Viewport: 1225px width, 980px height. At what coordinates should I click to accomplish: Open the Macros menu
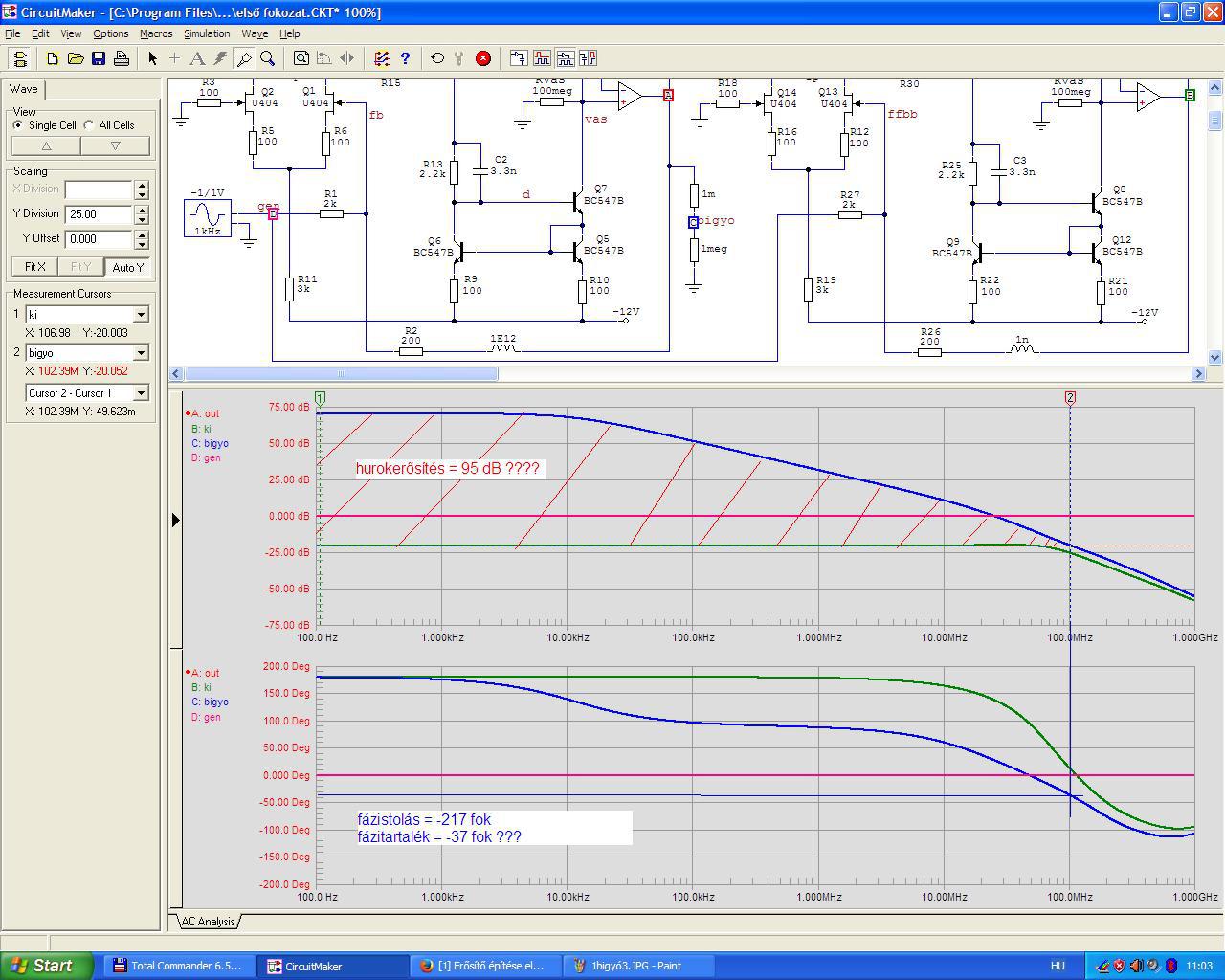point(156,33)
